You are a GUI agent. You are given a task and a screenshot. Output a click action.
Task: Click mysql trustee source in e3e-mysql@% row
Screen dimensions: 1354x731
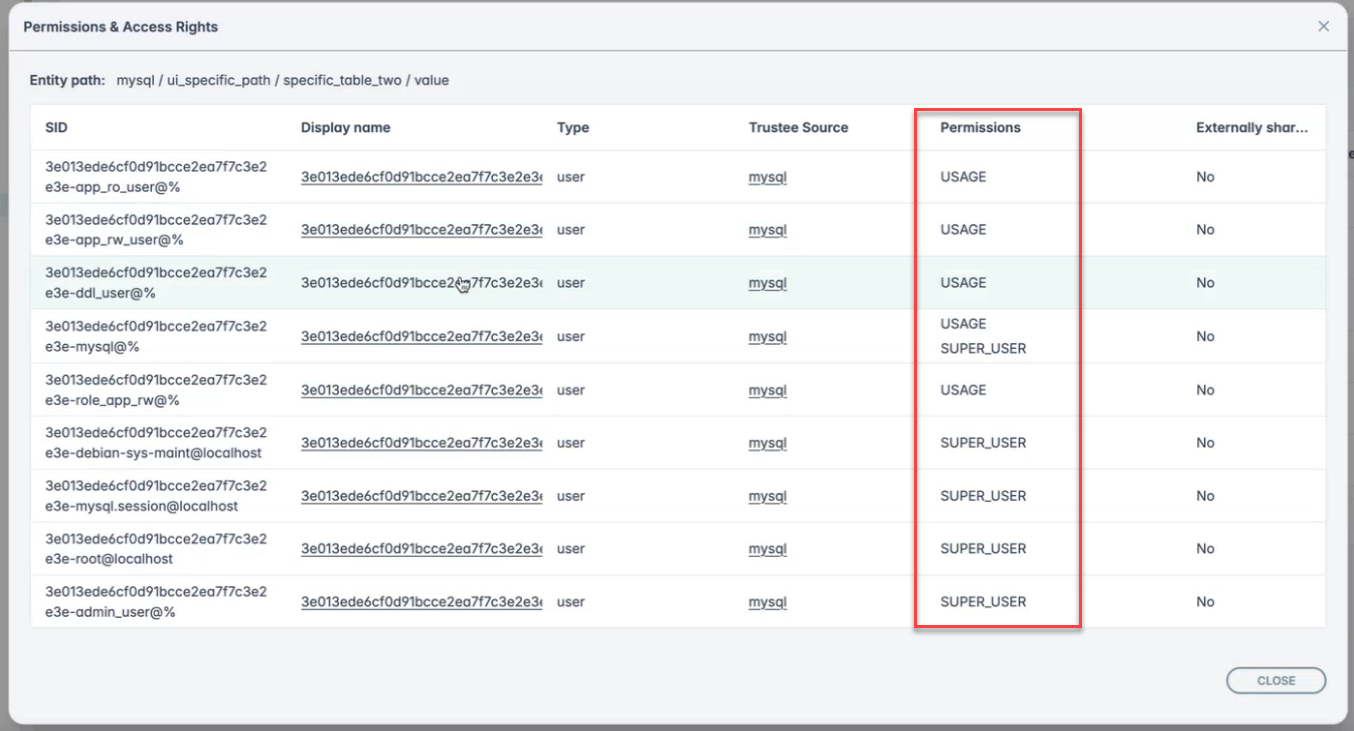click(767, 337)
